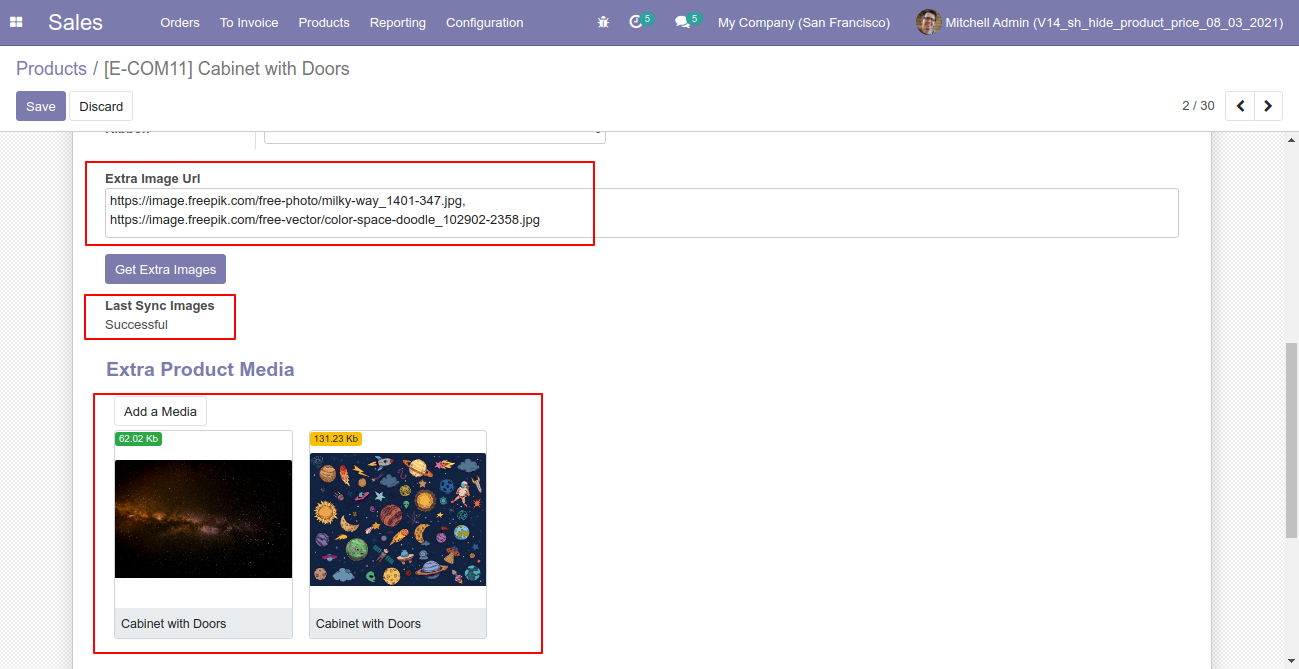The image size is (1299, 669).
Task: Open the To Invoice menu
Action: click(x=249, y=22)
